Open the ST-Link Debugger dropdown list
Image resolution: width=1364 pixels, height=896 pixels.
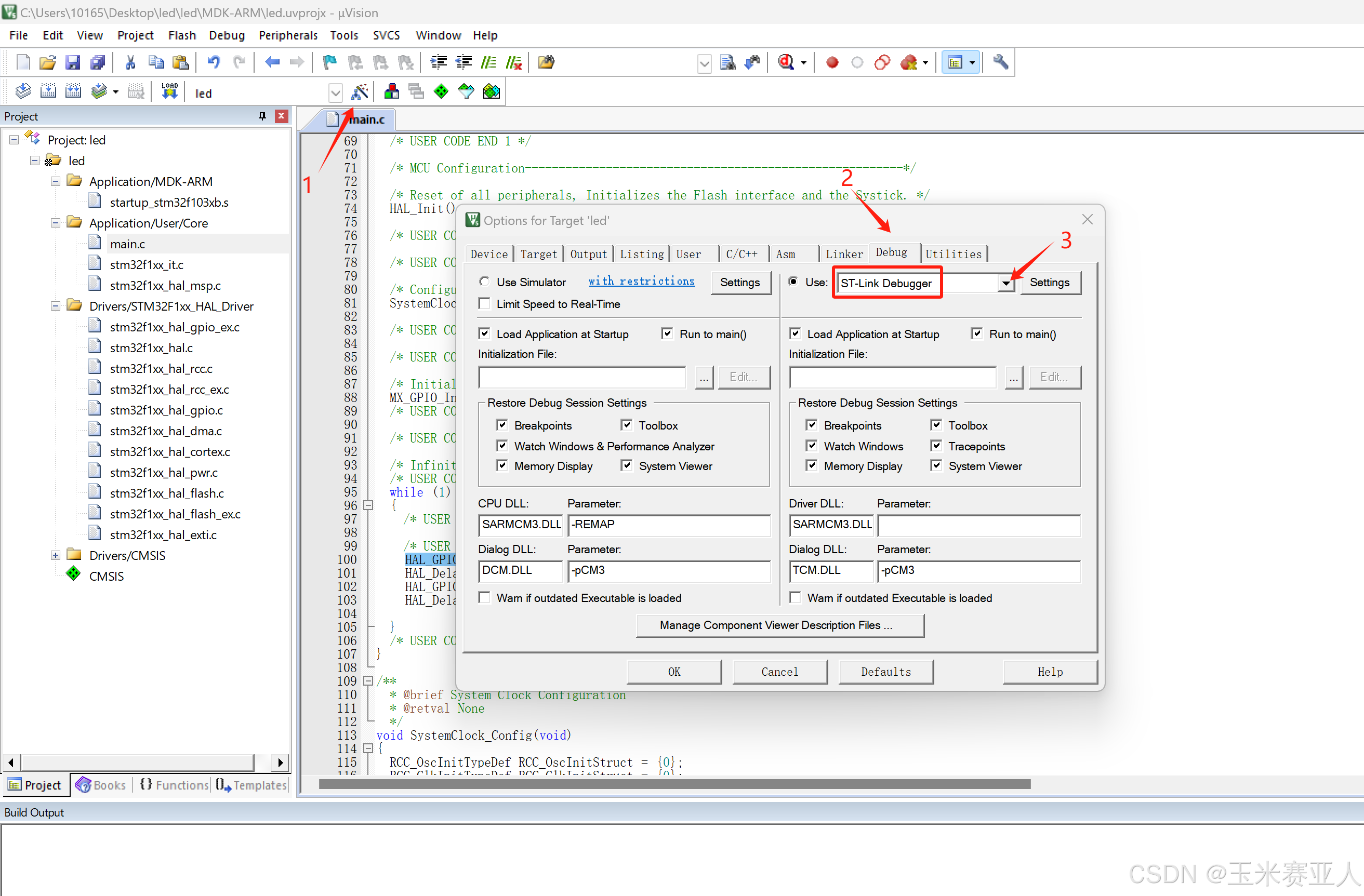pyautogui.click(x=1005, y=283)
